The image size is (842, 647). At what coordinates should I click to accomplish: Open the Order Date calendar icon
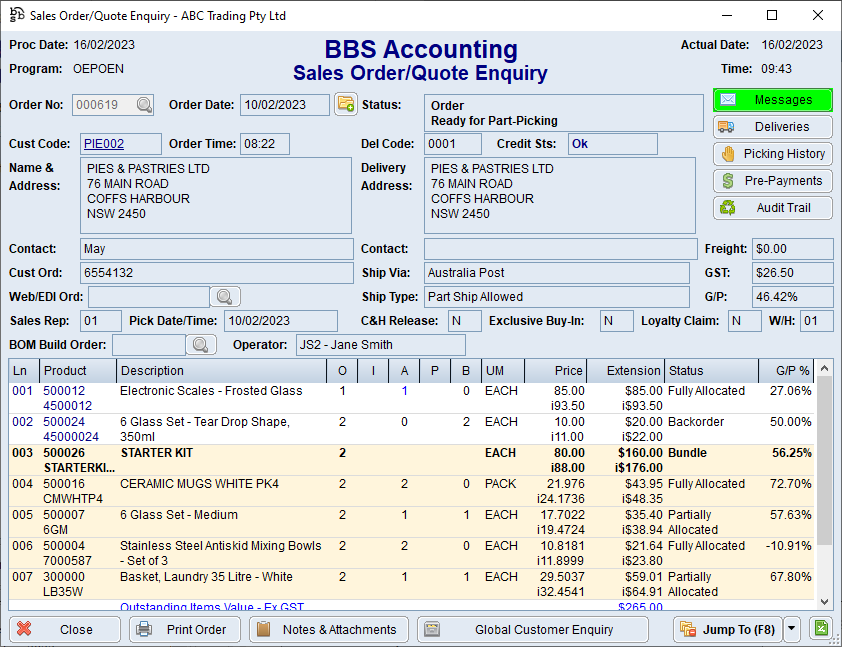coord(346,104)
